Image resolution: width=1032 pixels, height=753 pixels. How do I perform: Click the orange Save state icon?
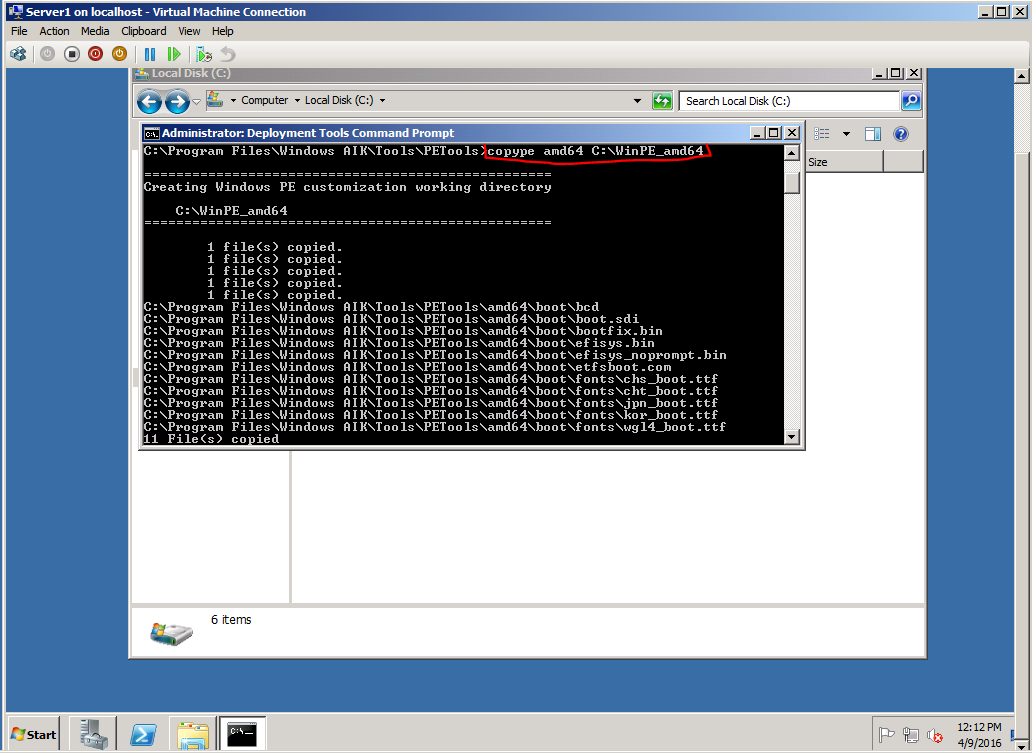[x=119, y=54]
